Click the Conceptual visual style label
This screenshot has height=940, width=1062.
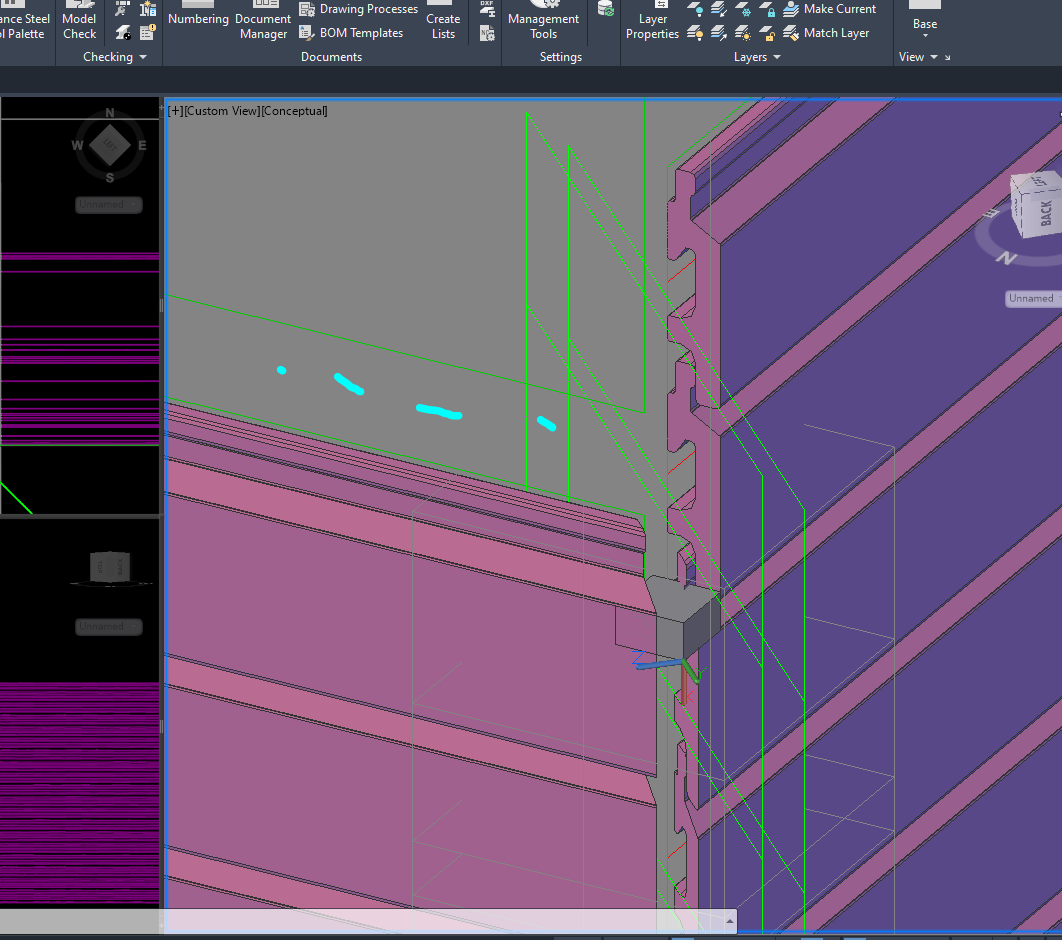(x=294, y=110)
